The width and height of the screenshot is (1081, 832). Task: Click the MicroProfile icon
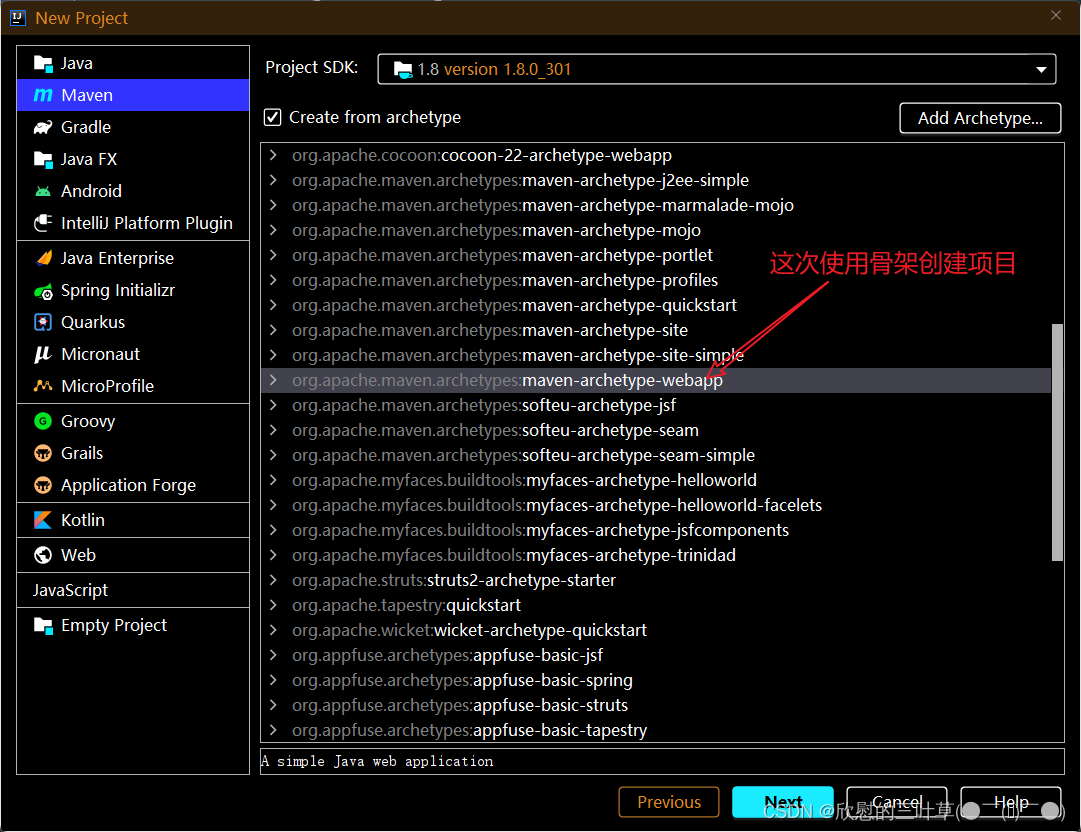pyautogui.click(x=43, y=386)
